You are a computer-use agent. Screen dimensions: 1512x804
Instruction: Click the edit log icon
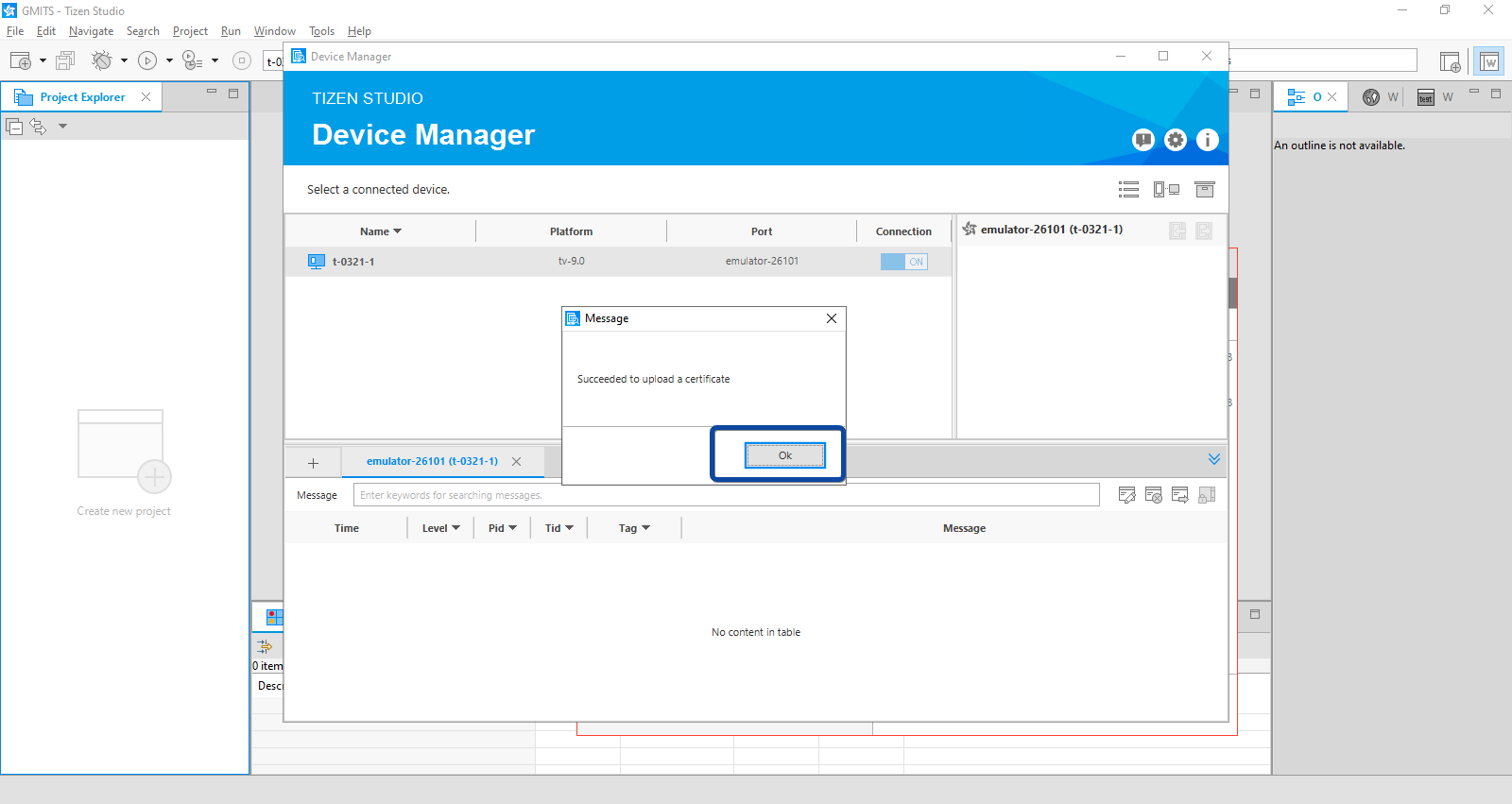pyautogui.click(x=1126, y=495)
